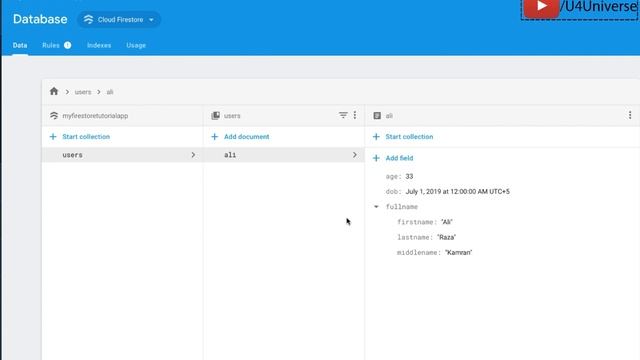Click Start collection under ali document

tap(409, 137)
